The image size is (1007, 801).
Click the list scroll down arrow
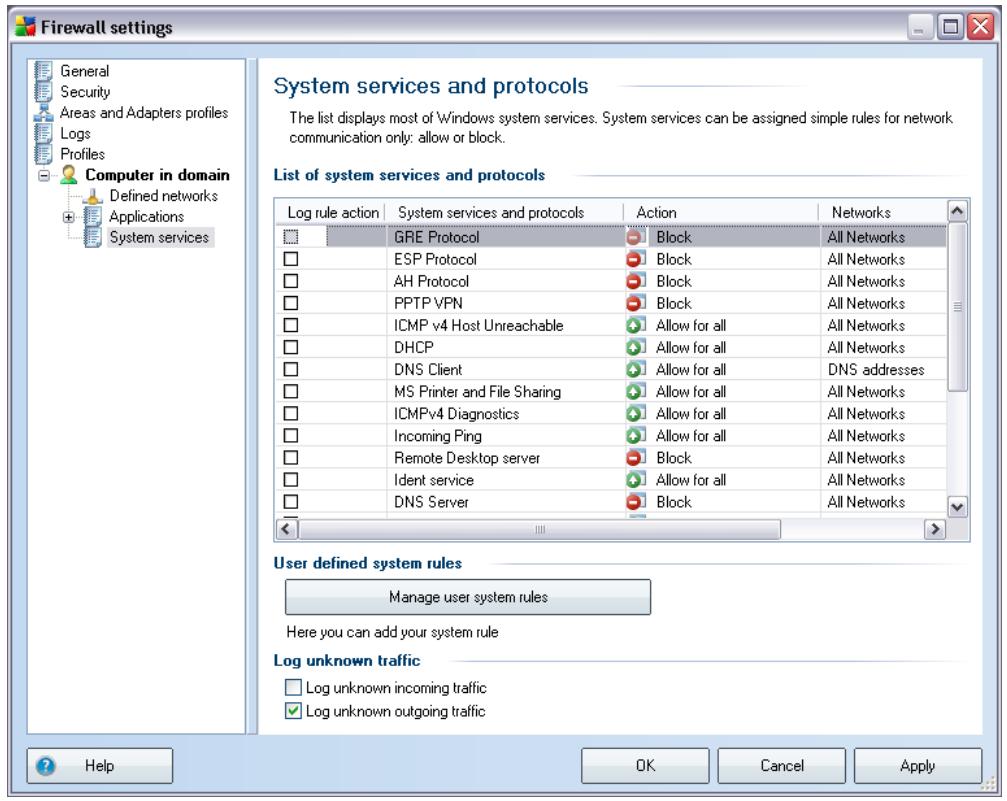[957, 507]
